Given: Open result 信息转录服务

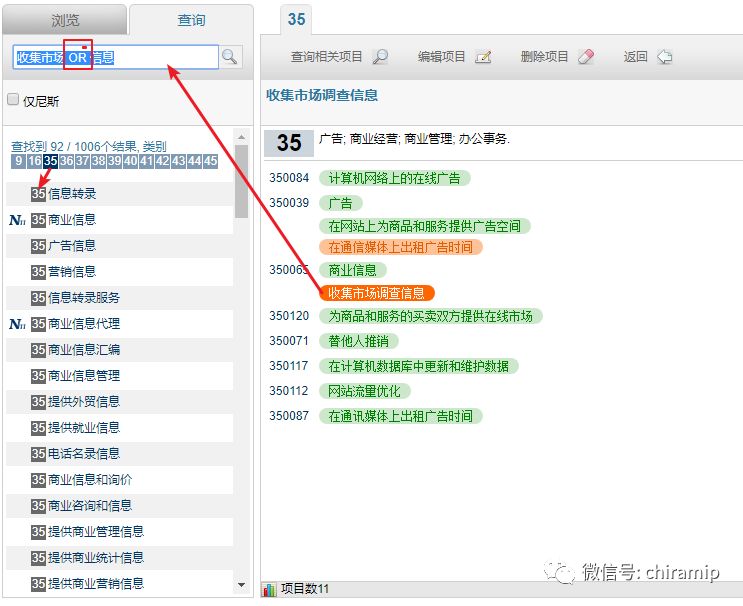Looking at the screenshot, I should (84, 298).
